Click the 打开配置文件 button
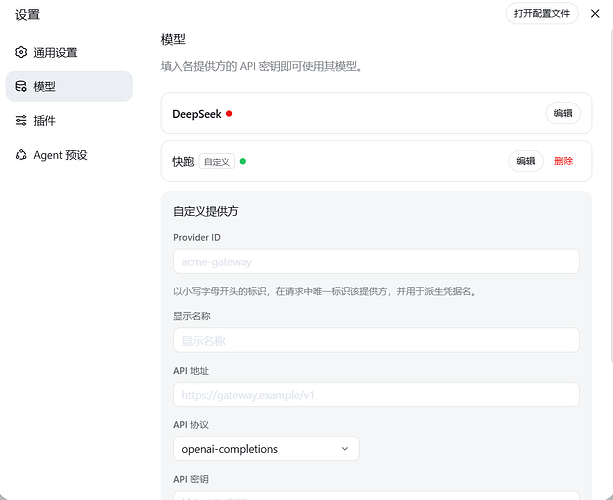The image size is (613, 500). [x=542, y=14]
